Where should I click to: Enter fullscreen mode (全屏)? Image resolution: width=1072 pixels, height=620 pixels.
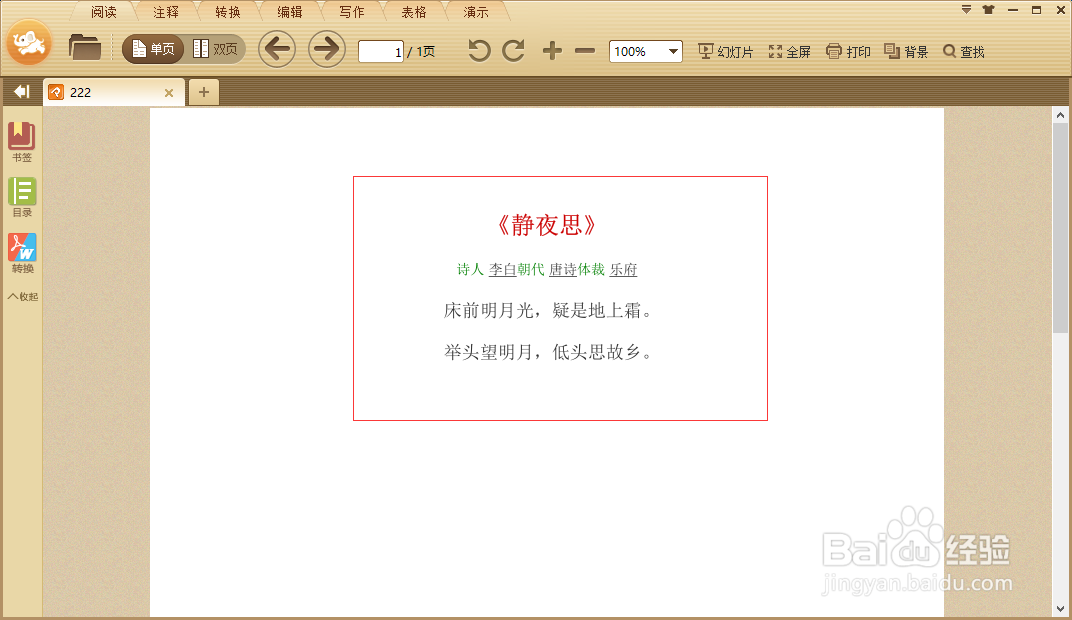tap(790, 51)
